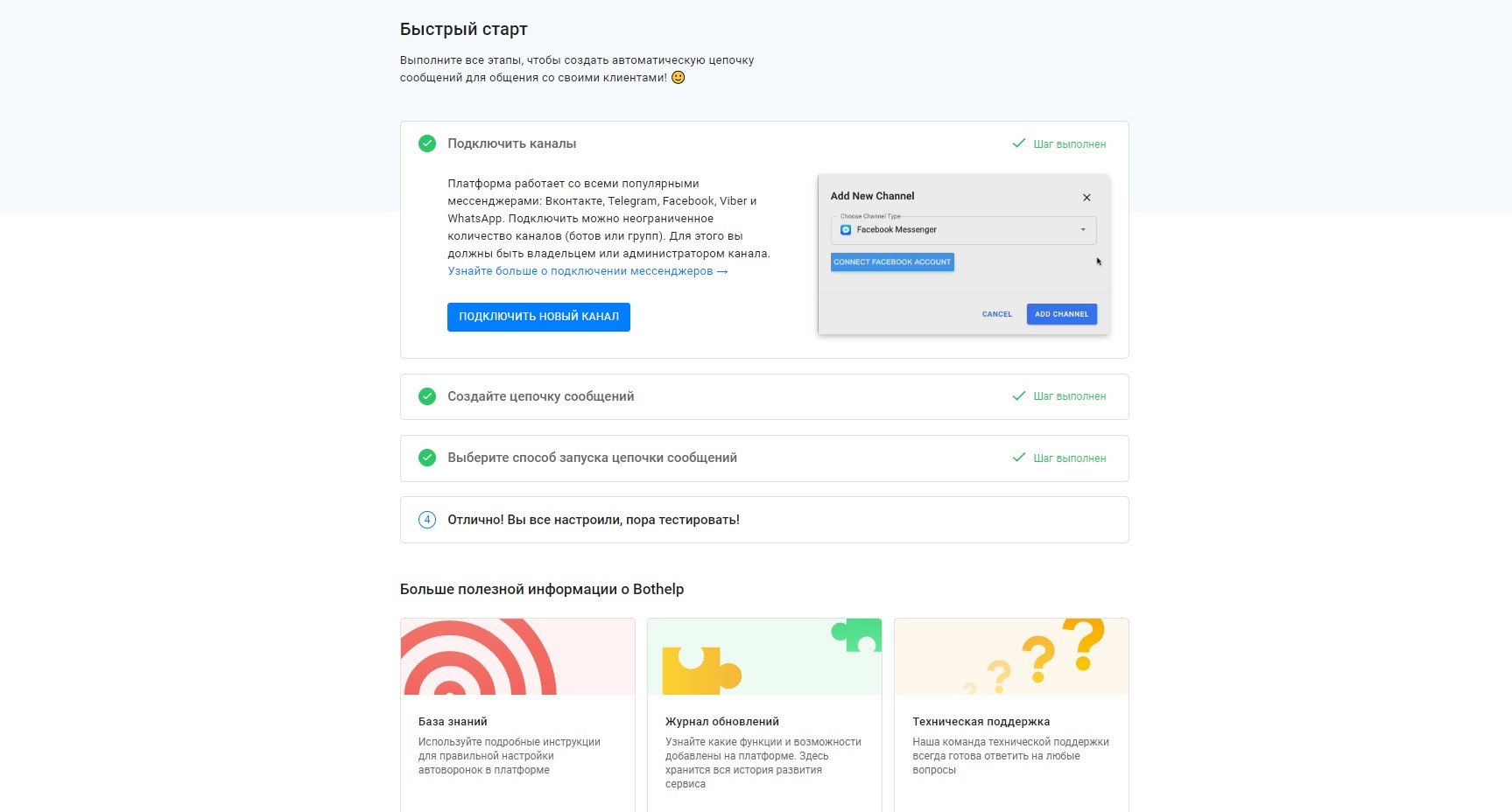Viewport: 1512px width, 812px height.
Task: Expand Выберите способ запуска цепочки сообщений step
Action: [x=592, y=458]
